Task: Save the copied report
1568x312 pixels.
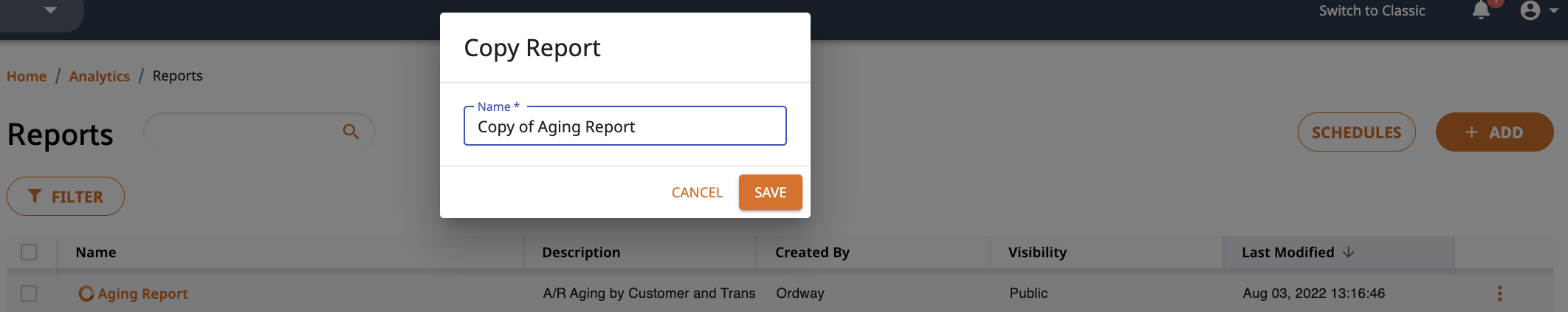Action: [x=770, y=192]
